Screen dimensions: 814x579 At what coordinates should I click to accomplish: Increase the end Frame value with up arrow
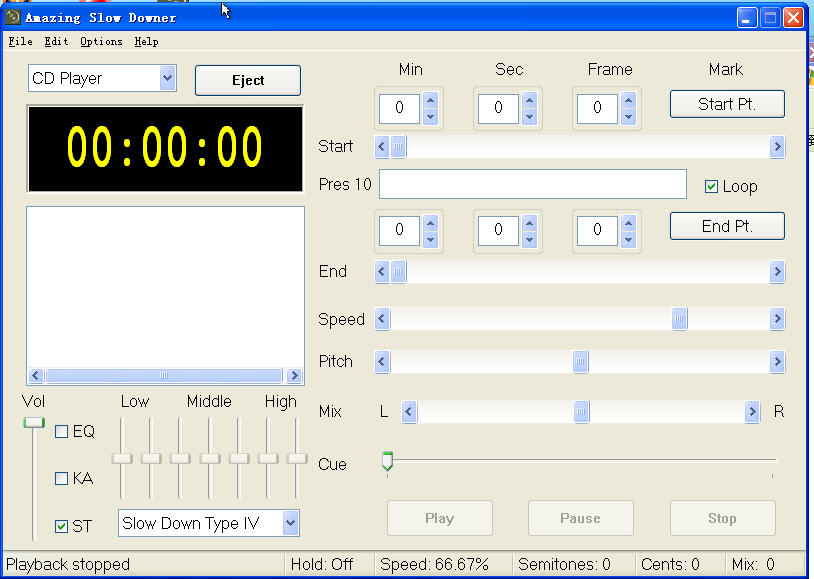[x=628, y=222]
